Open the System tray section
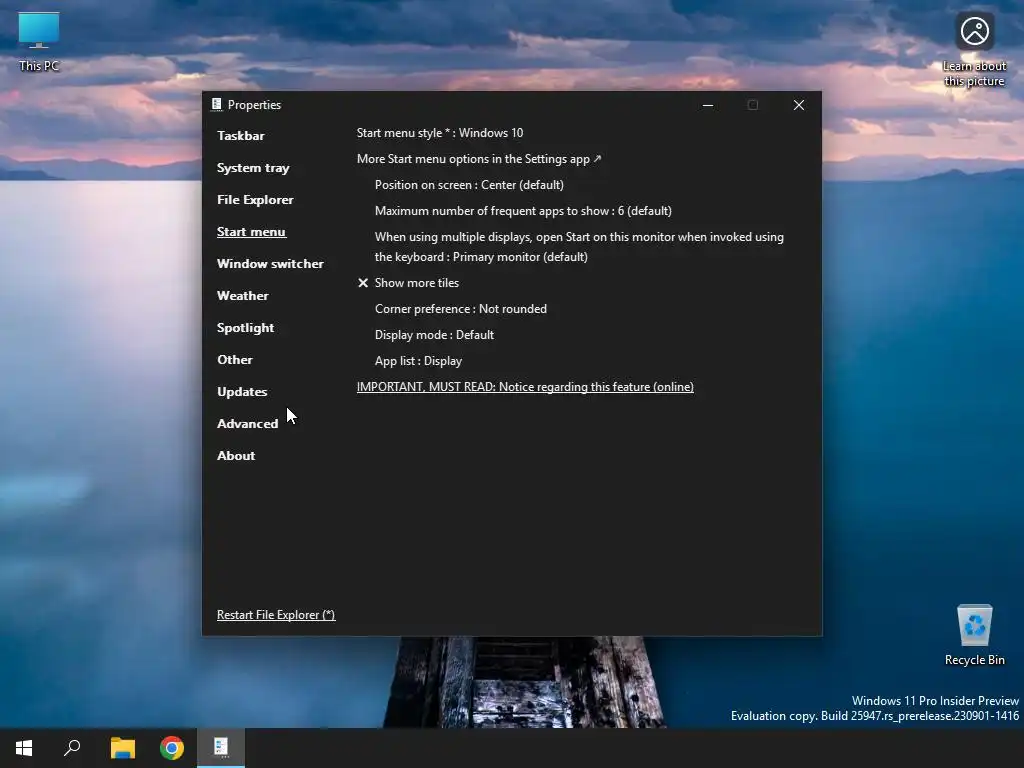1024x768 pixels. [x=253, y=168]
